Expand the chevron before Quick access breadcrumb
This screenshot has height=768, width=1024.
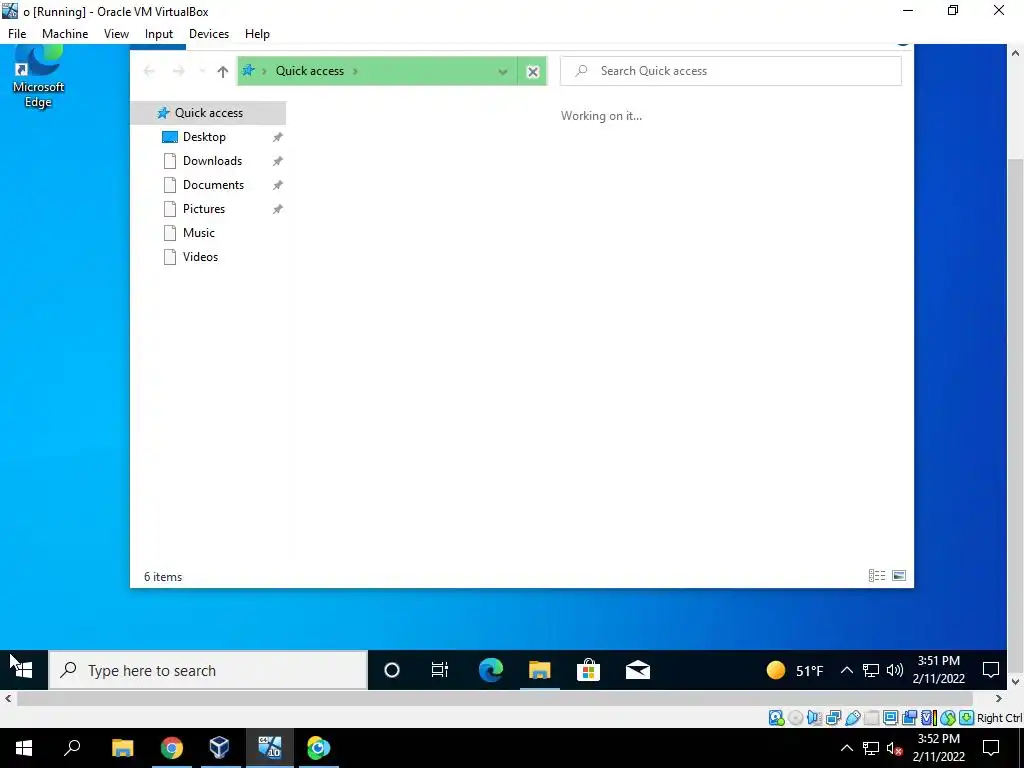point(264,71)
